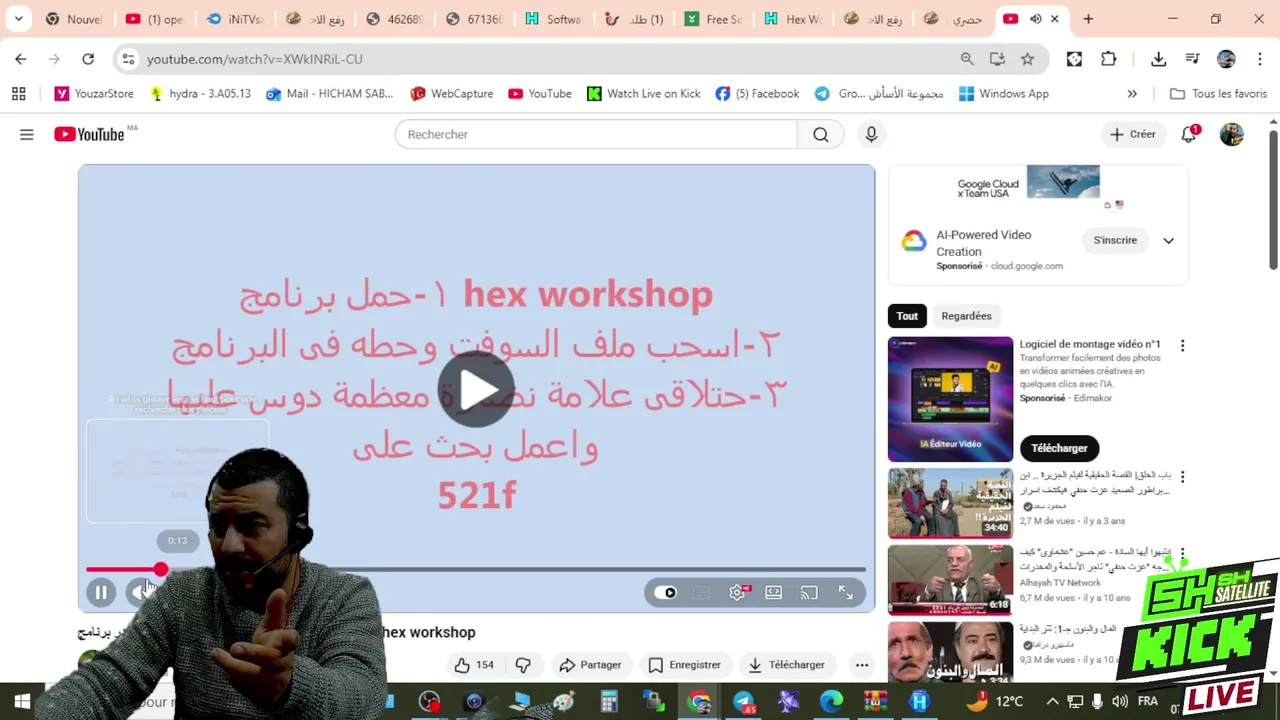This screenshot has width=1280, height=720.
Task: Open options for Logiciel de montage vidéo ad
Action: (x=1182, y=346)
